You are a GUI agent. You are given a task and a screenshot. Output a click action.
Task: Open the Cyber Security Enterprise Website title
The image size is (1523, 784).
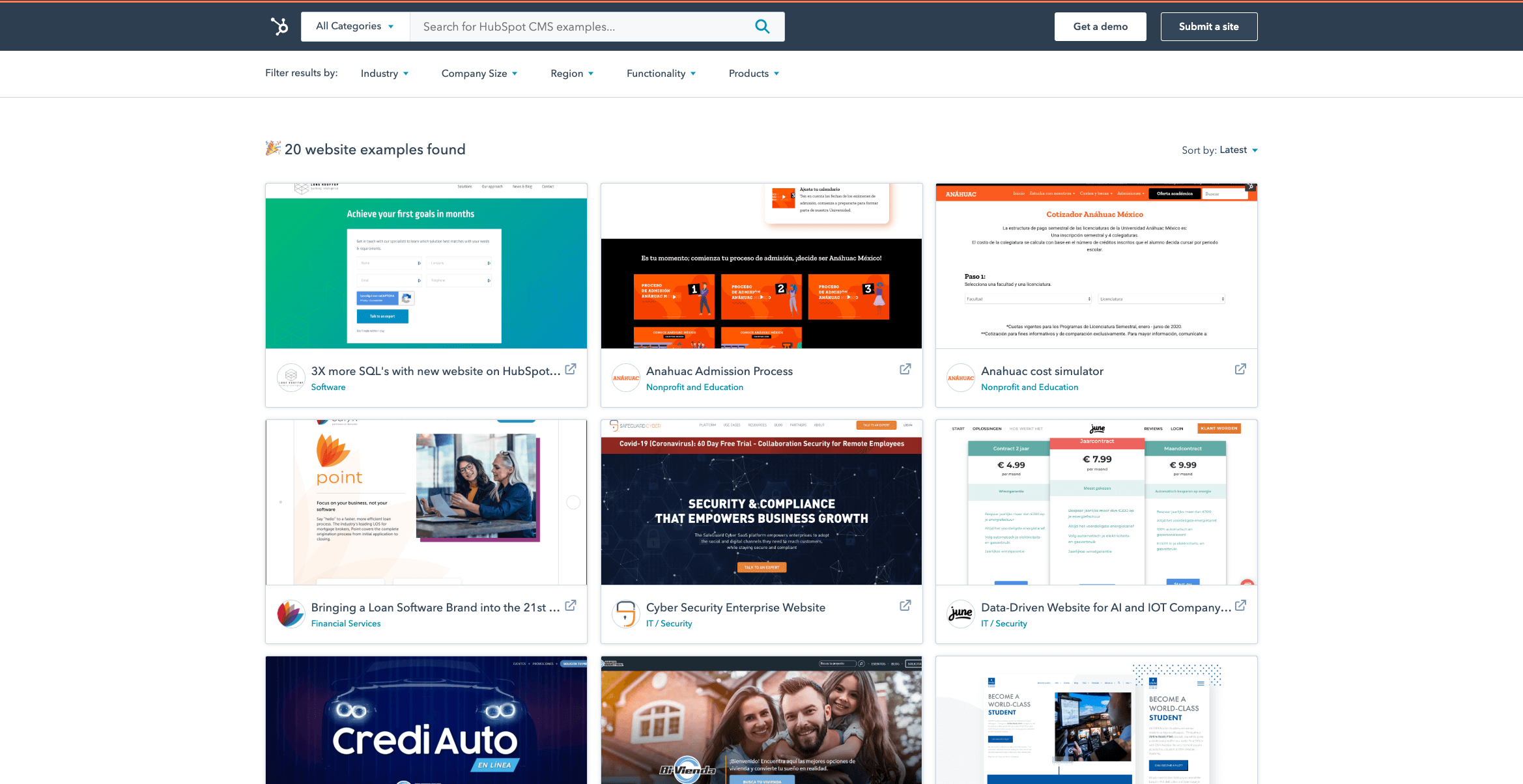point(735,607)
